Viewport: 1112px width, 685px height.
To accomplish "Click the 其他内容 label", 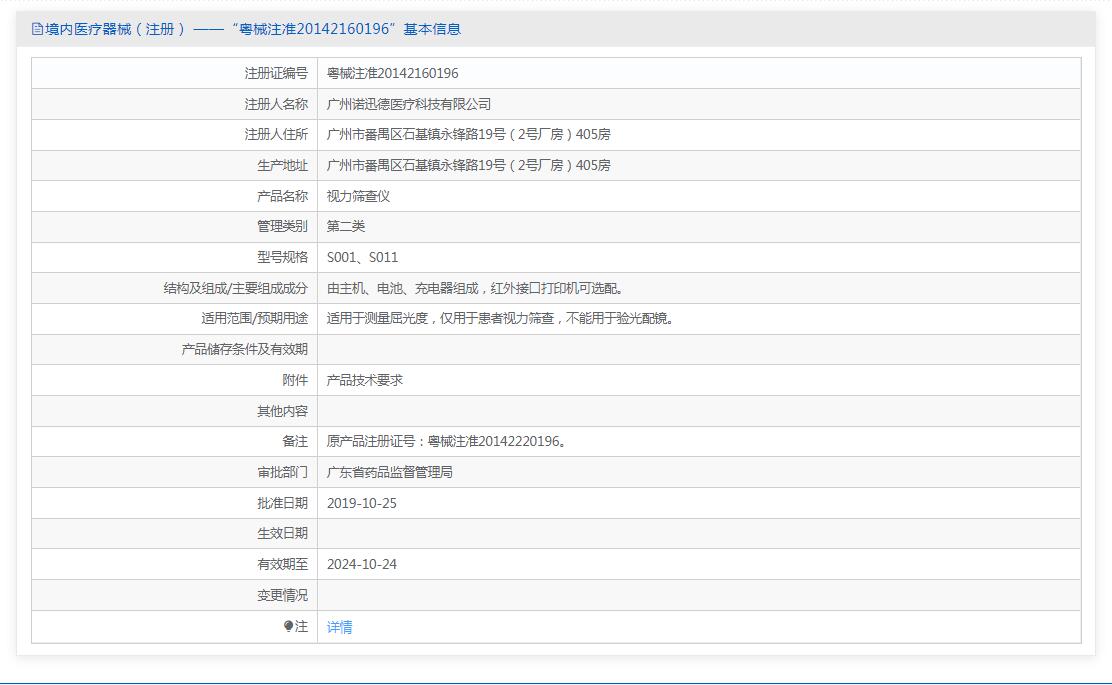I will tap(282, 411).
